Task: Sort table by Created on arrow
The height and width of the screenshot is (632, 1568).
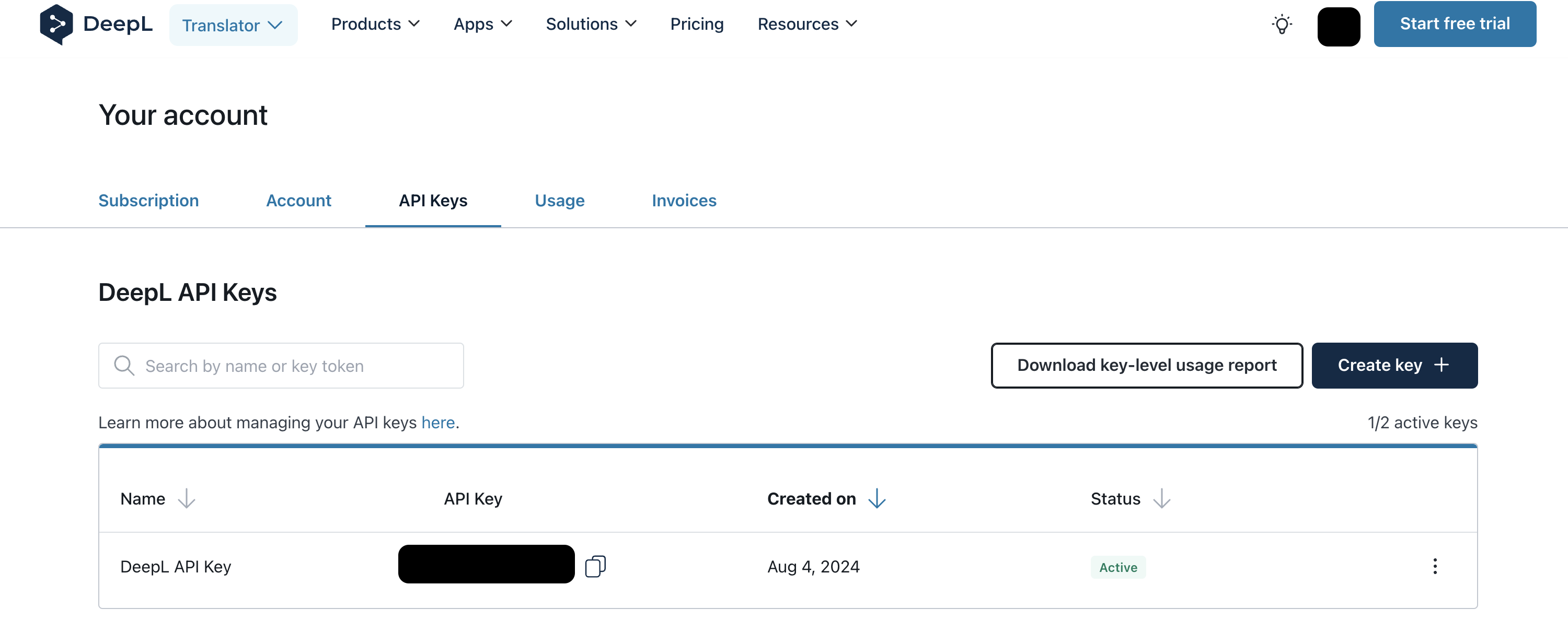Action: (877, 499)
